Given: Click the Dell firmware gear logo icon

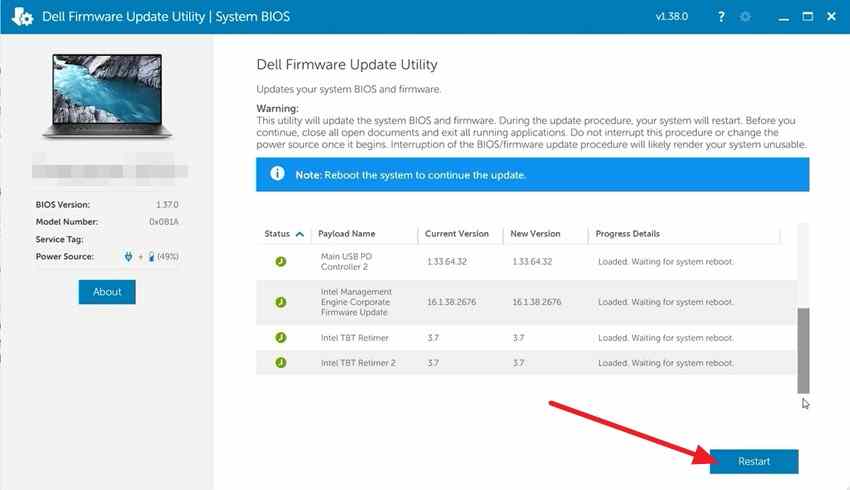Looking at the screenshot, I should click(x=22, y=16).
